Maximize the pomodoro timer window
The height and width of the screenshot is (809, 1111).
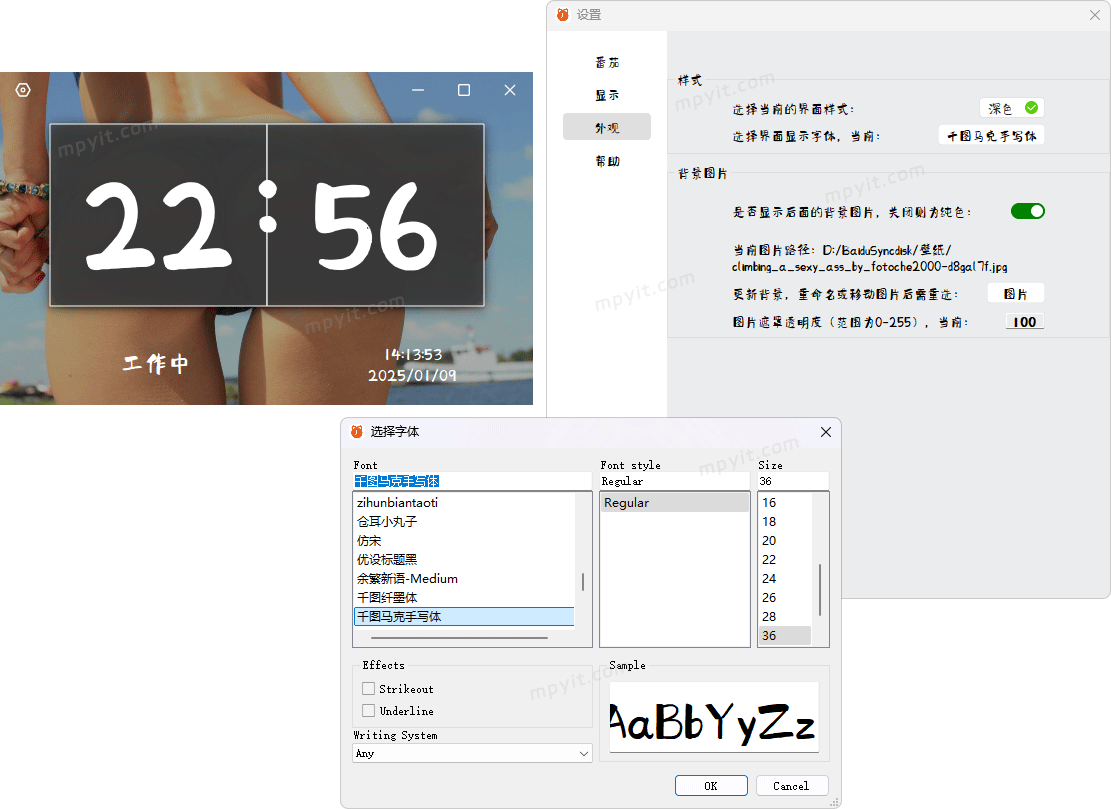pyautogui.click(x=464, y=90)
